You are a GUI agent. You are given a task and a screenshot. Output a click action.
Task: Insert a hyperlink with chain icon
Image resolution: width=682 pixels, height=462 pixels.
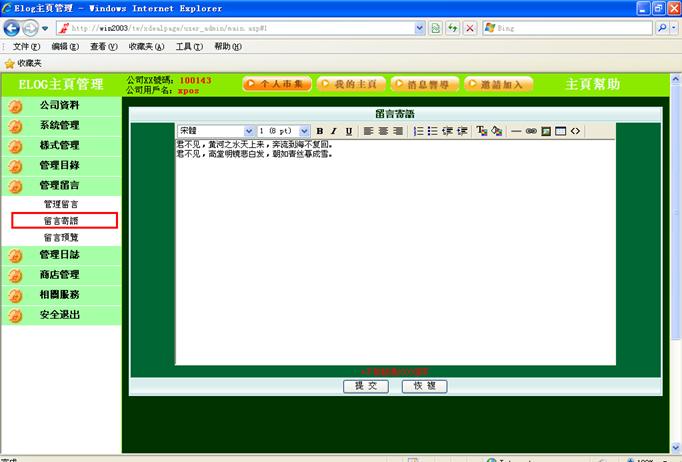click(531, 131)
